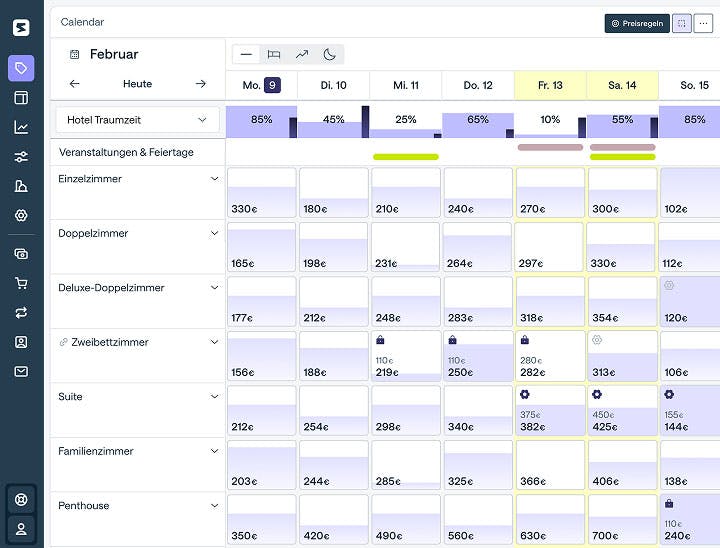
Task: Click the Doppelzimmer 264€ cell on Thursday
Action: pos(478,247)
